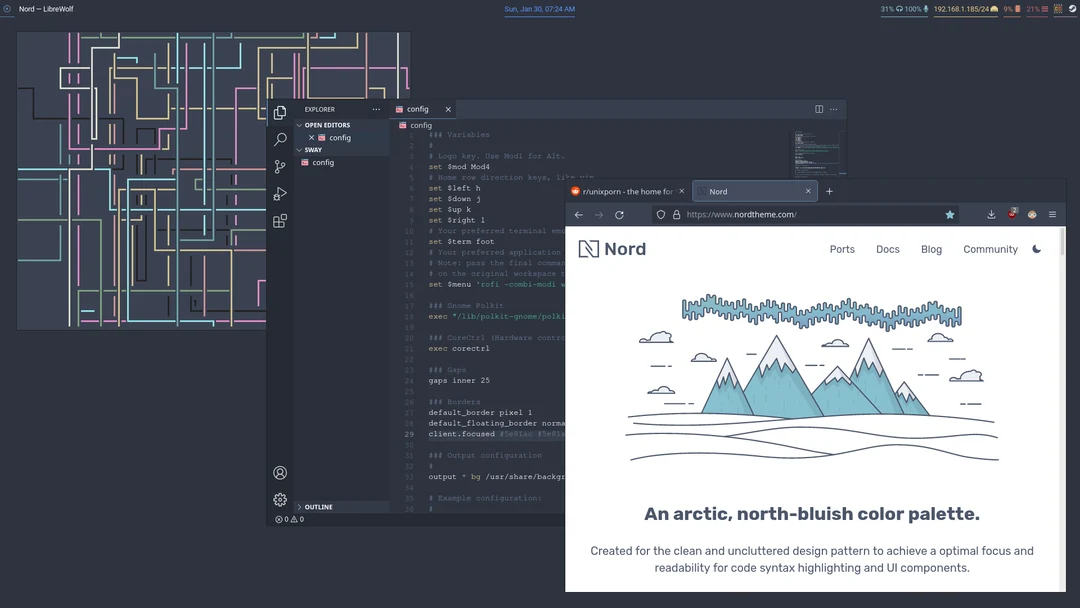Toggle the bookmark star for nordtheme.com
This screenshot has width=1080, height=608.
(x=950, y=215)
